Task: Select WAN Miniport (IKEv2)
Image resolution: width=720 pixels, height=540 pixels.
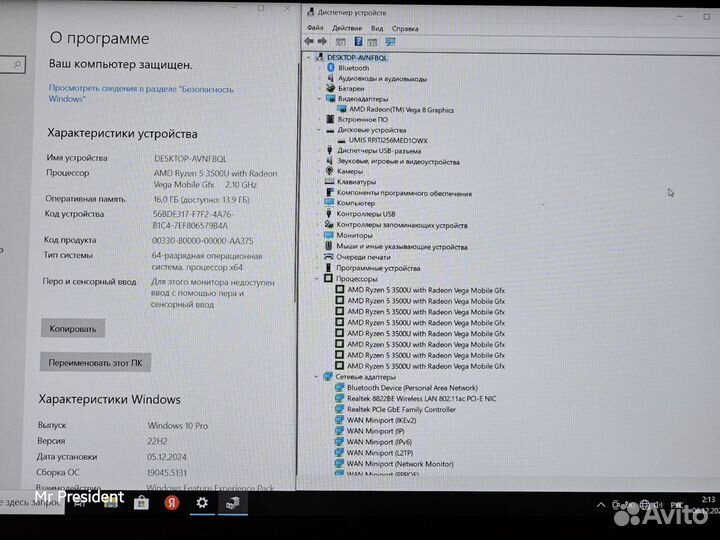Action: click(x=381, y=420)
